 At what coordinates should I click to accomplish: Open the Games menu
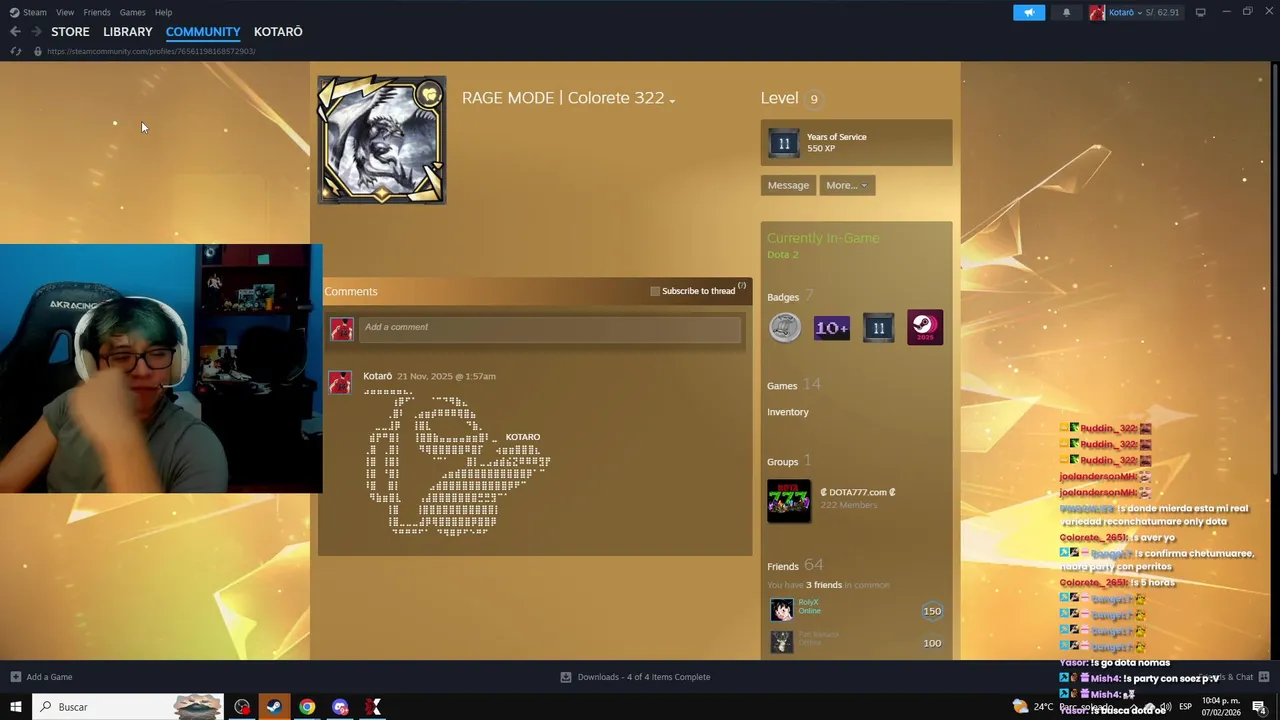point(132,12)
